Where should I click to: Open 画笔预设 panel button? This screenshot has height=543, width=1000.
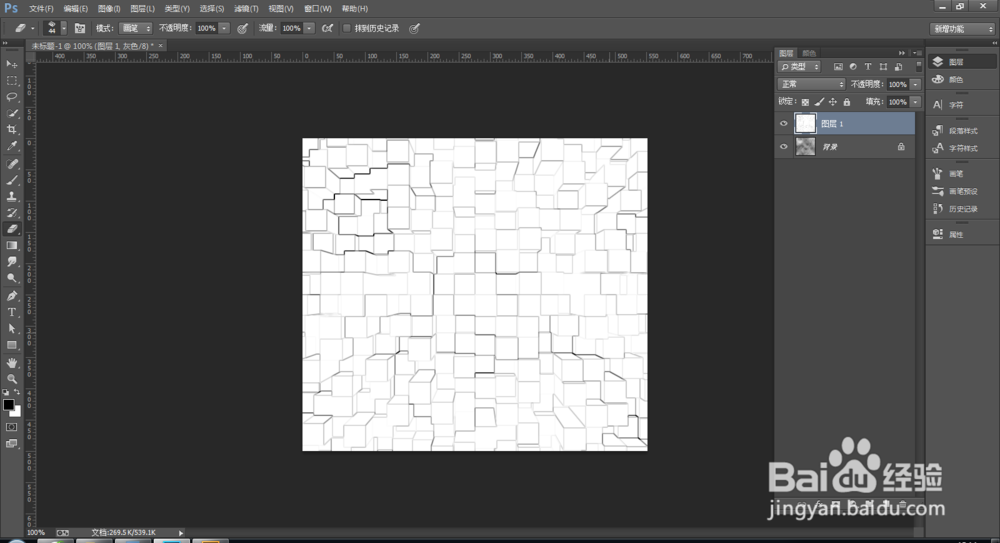(x=955, y=191)
